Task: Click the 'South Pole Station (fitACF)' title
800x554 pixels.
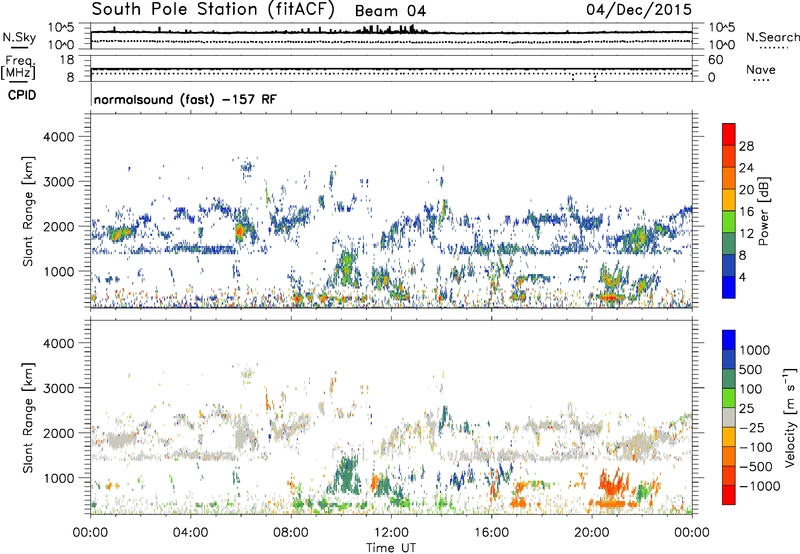Action: pos(213,9)
